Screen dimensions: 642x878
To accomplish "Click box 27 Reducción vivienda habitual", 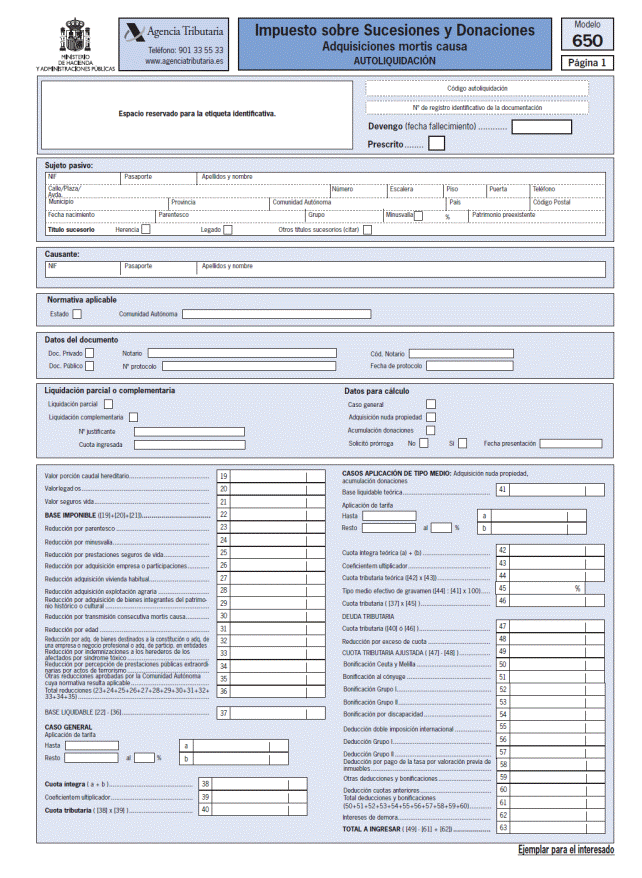I will [x=271, y=578].
